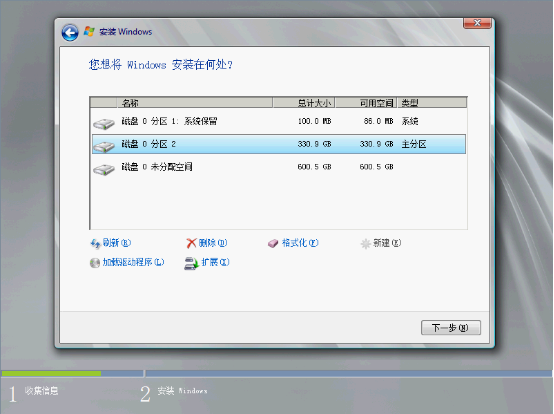Click the 总计大小 column header
This screenshot has height=414, width=554.
[x=304, y=103]
